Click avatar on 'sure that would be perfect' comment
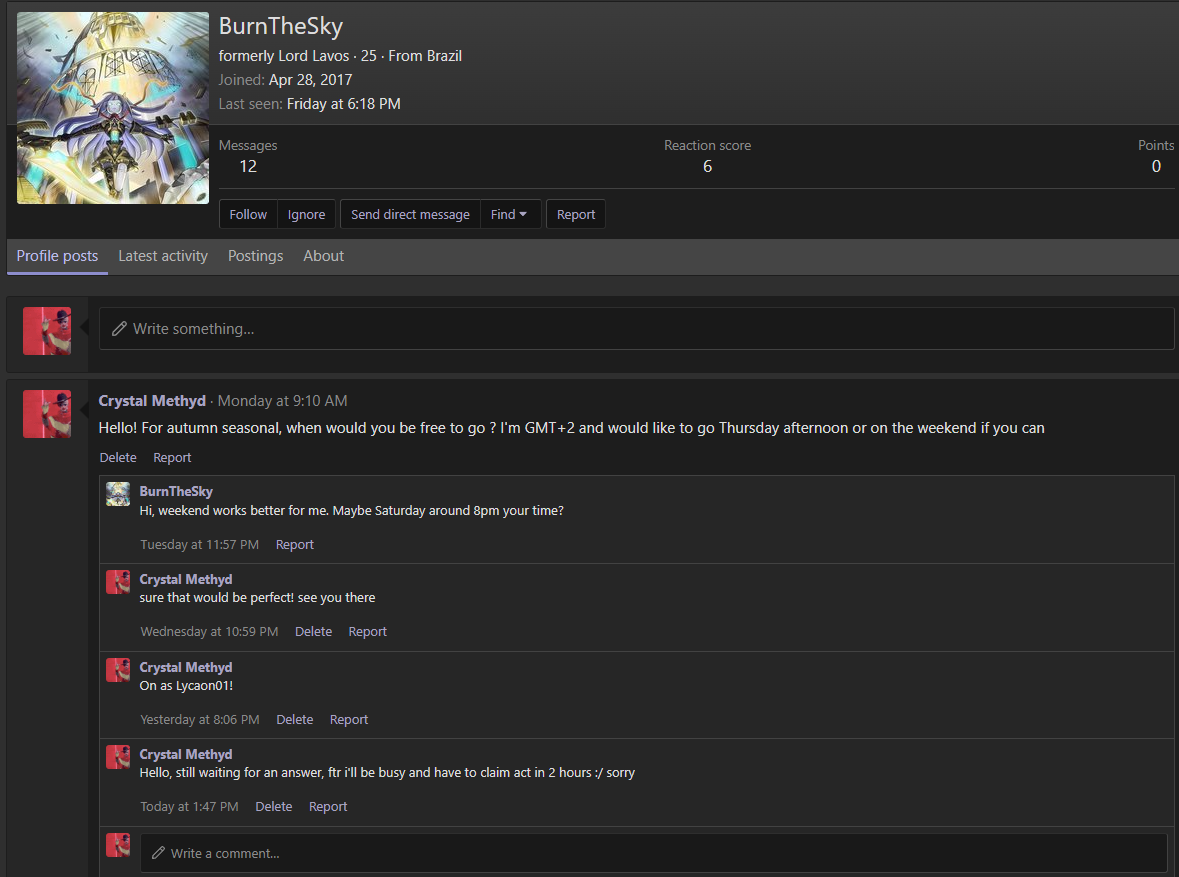1179x877 pixels. [118, 582]
